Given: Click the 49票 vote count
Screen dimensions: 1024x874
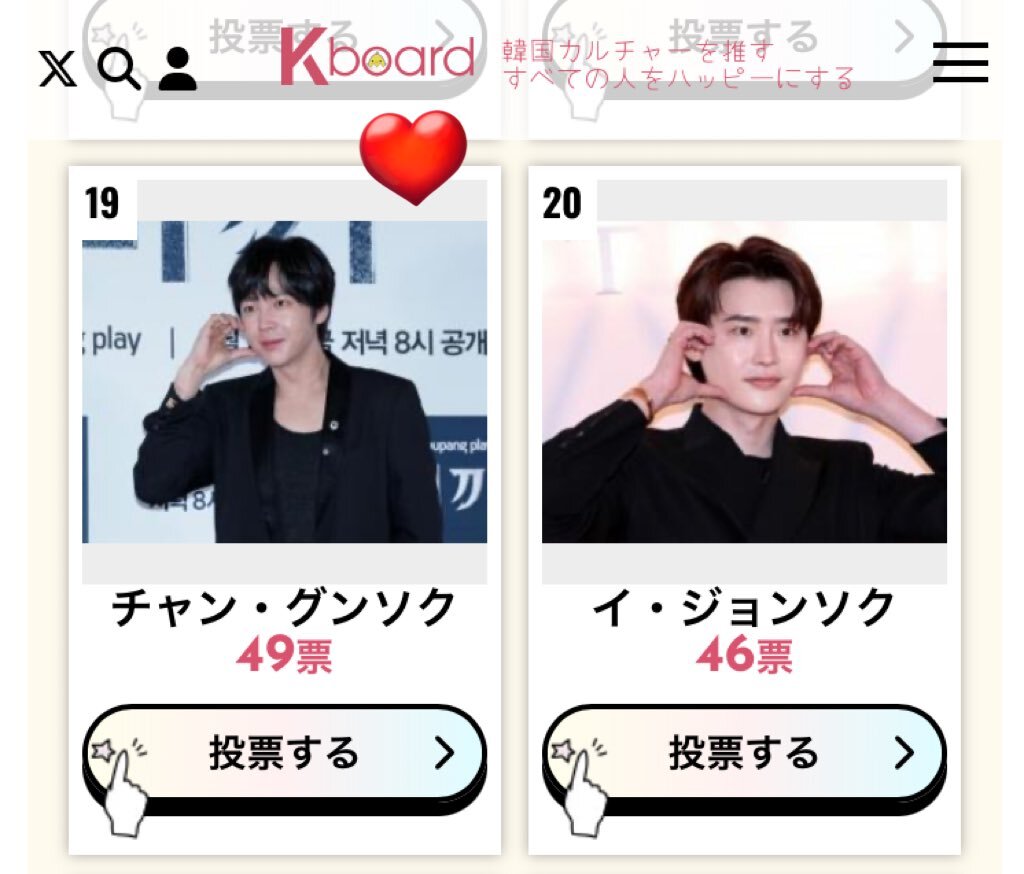Looking at the screenshot, I should (285, 655).
